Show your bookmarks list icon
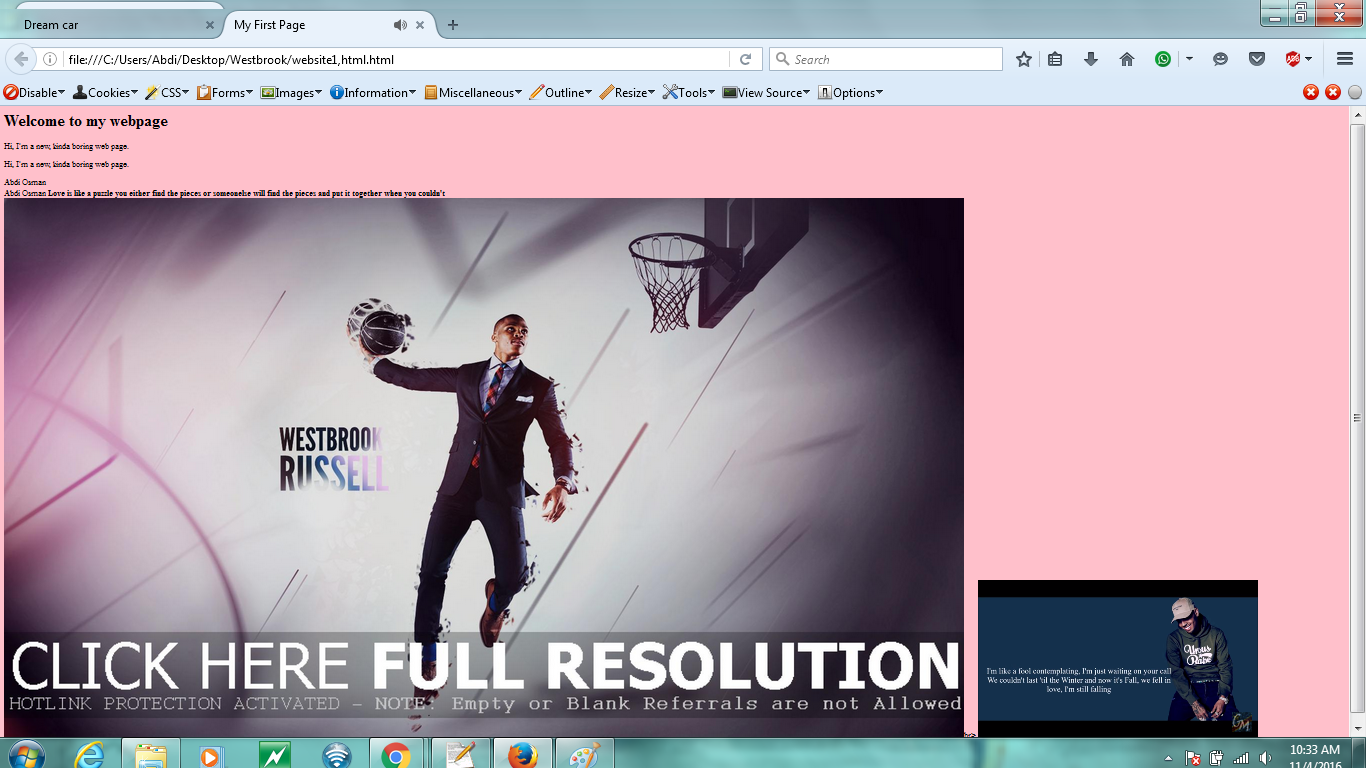The image size is (1366, 768). pos(1055,60)
